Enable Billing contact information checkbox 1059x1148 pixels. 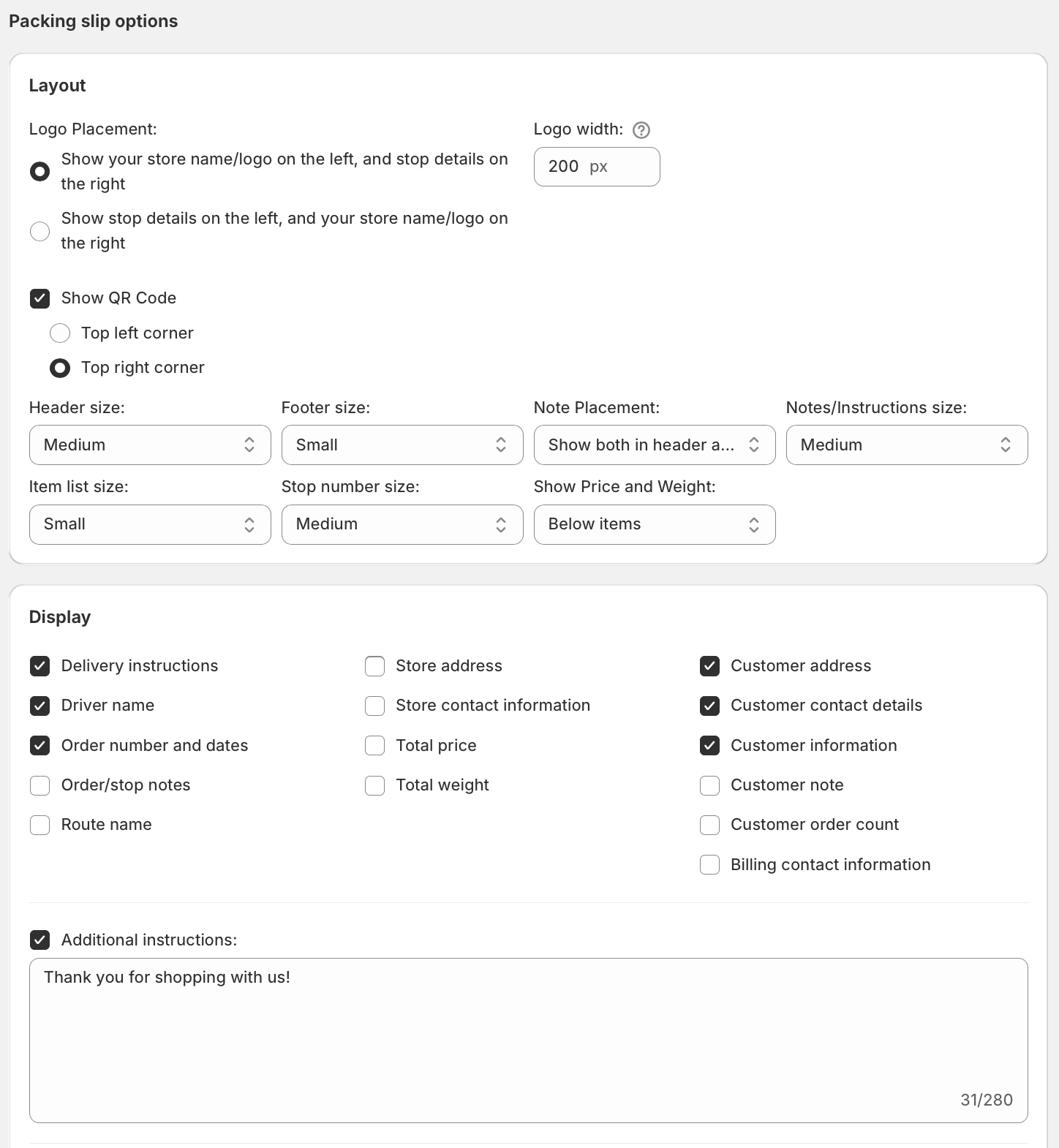tap(710, 865)
